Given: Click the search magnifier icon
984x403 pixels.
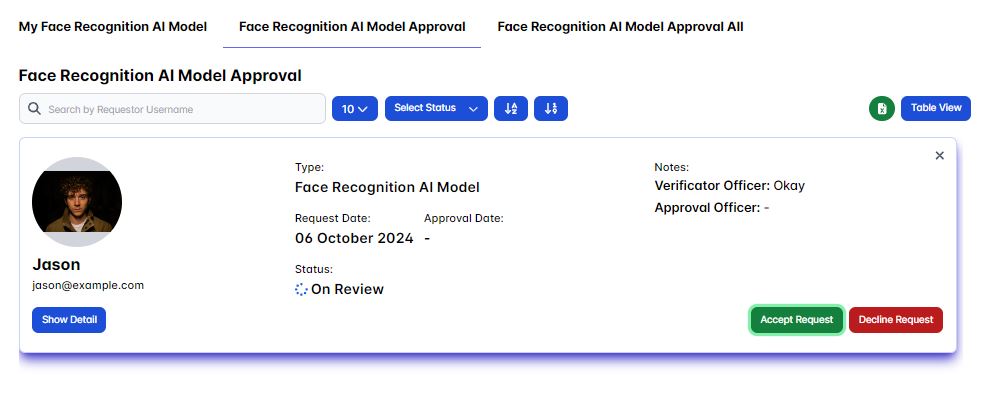Looking at the screenshot, I should pos(35,108).
